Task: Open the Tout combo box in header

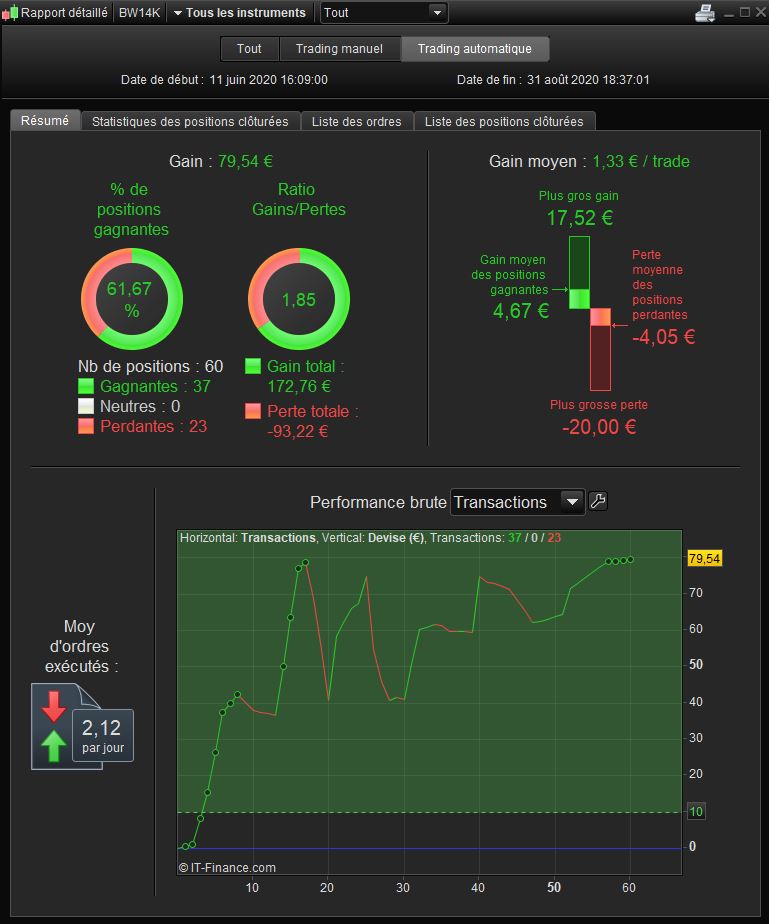Action: (x=384, y=12)
